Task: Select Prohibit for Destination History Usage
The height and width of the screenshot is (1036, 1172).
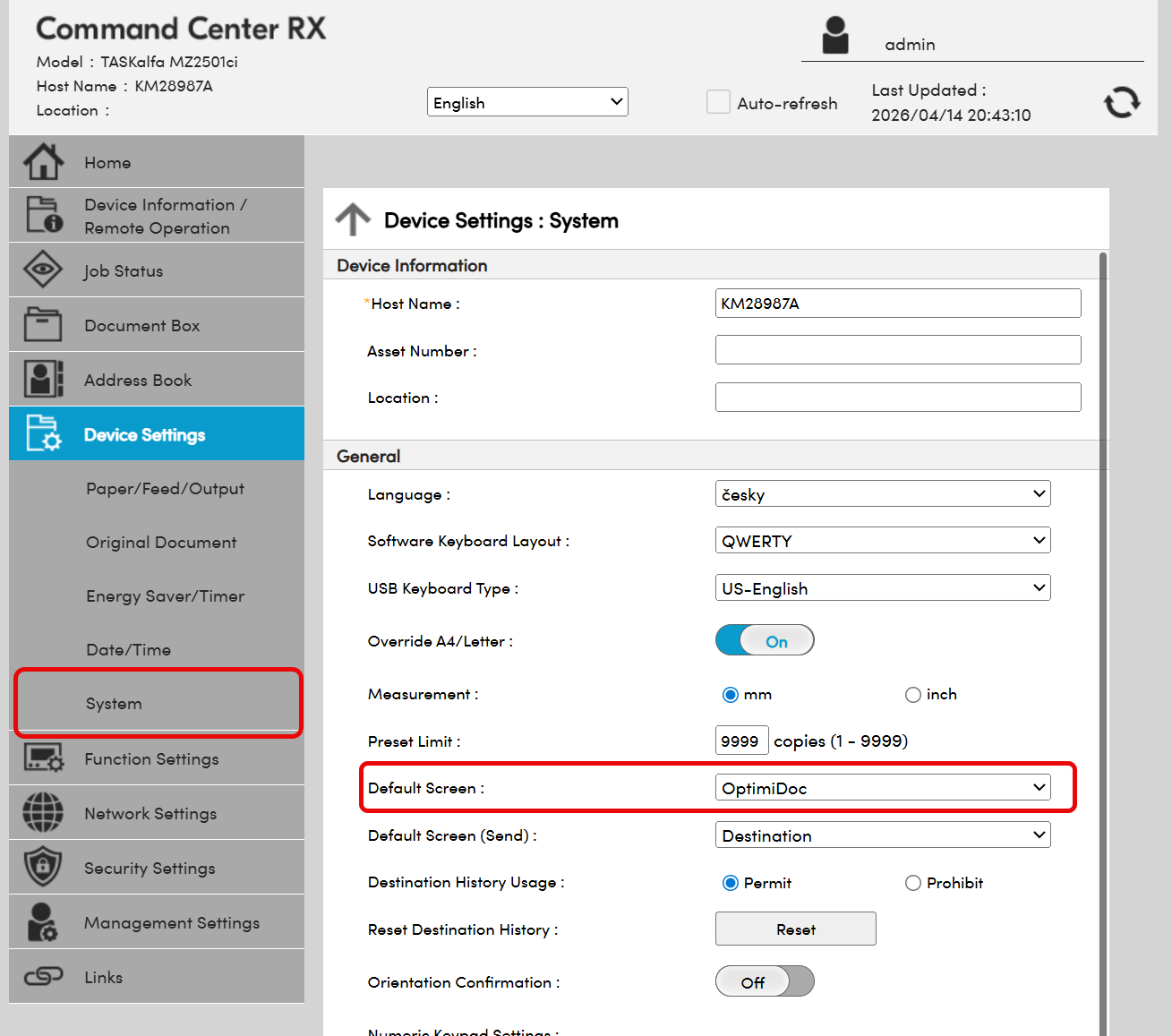Action: [x=912, y=883]
